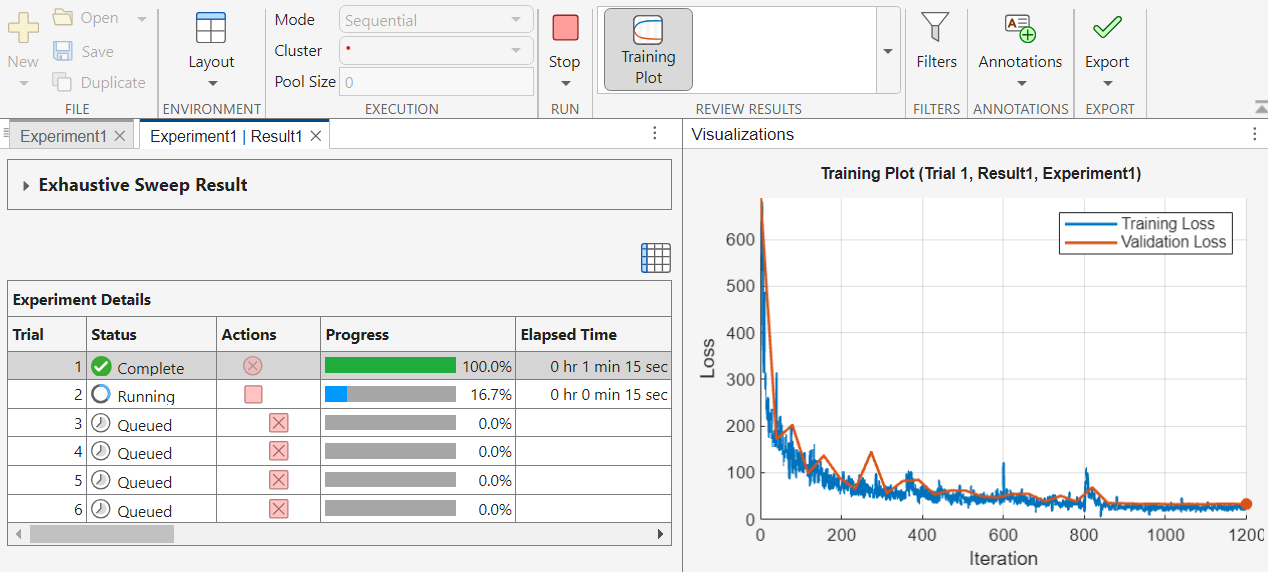Viewport: 1268px width, 572px height.
Task: Open the Filters funnel tool
Action: 936,42
